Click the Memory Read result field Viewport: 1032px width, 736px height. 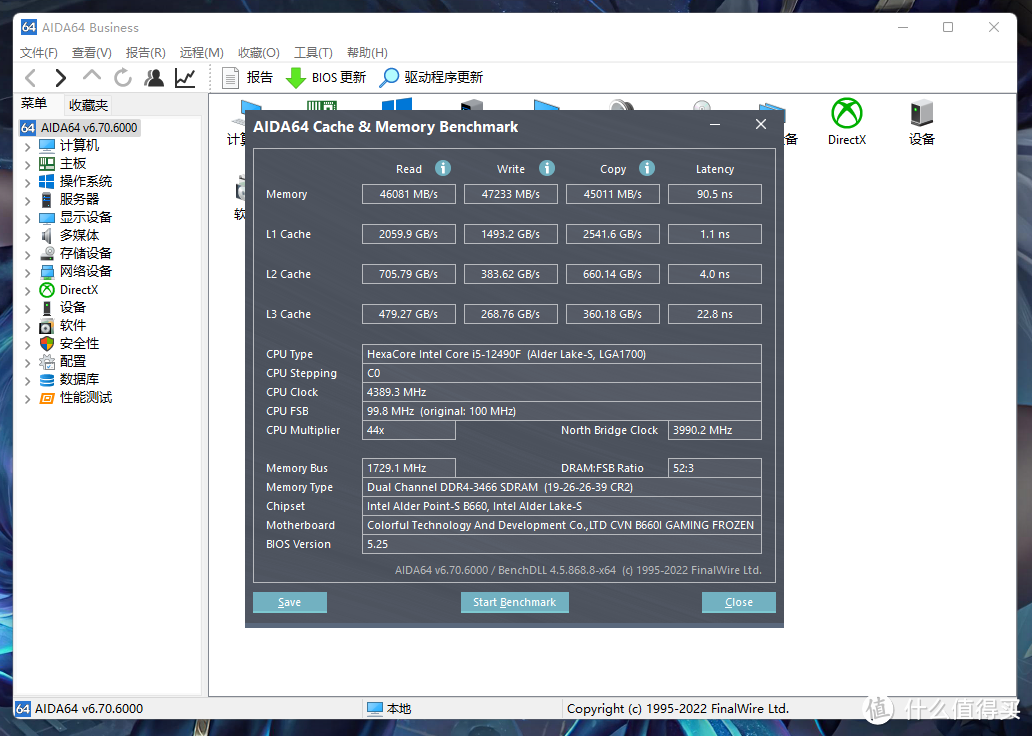coord(408,194)
